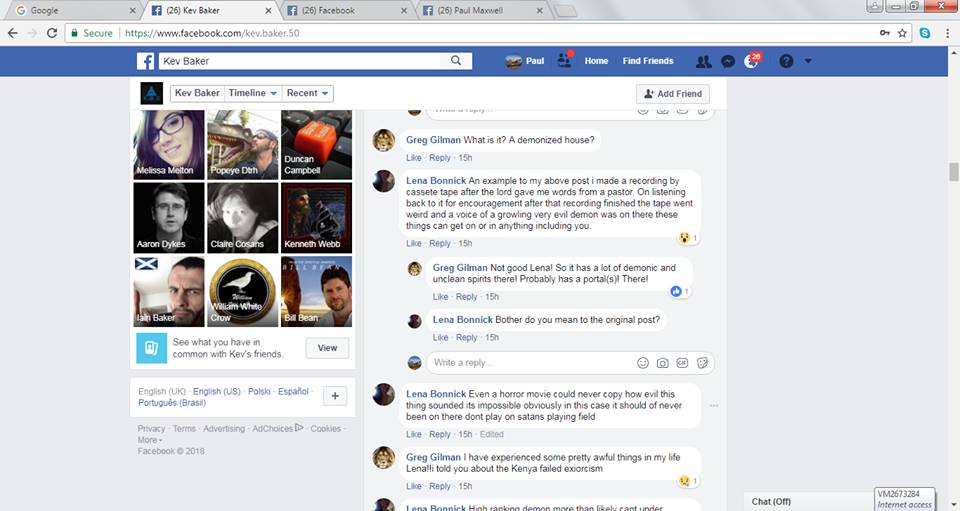
Task: Open Melissa Melton's friend thumbnail
Action: 168,144
